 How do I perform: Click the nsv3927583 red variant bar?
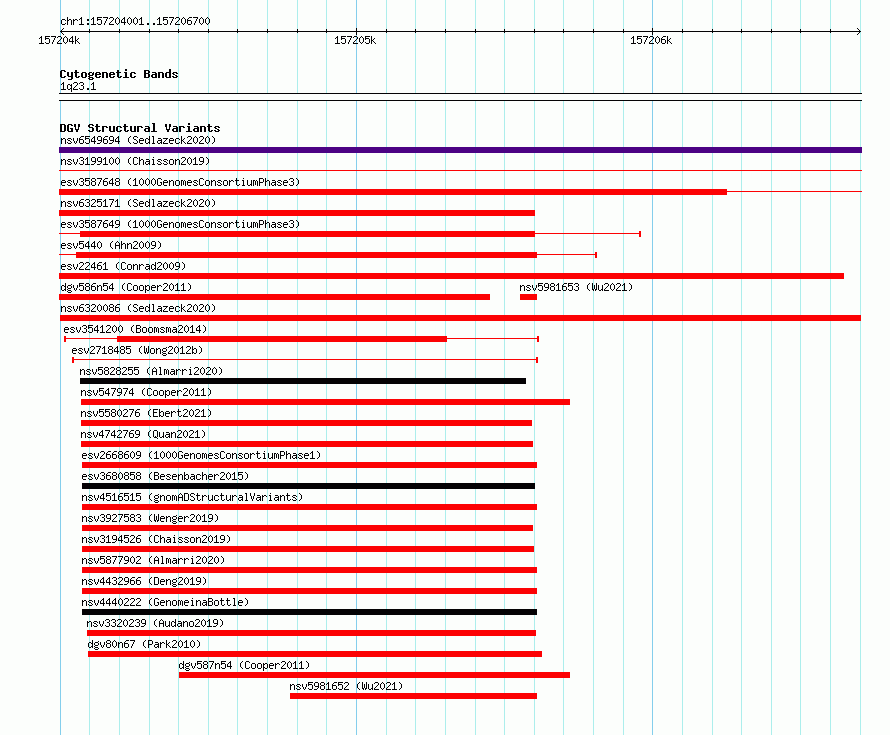tap(307, 528)
